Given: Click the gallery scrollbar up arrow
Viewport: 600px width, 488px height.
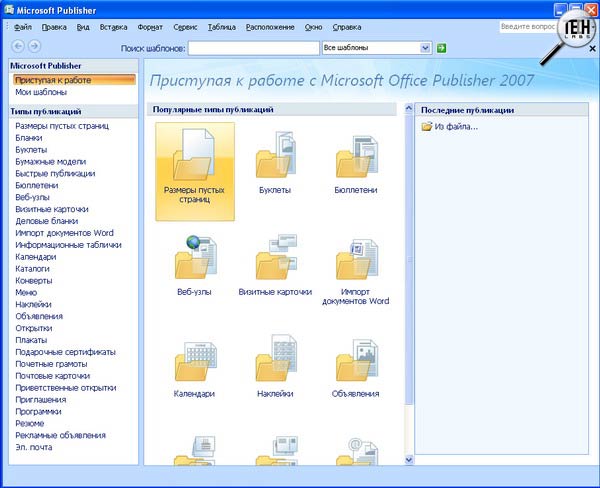Looking at the screenshot, I should [x=409, y=108].
